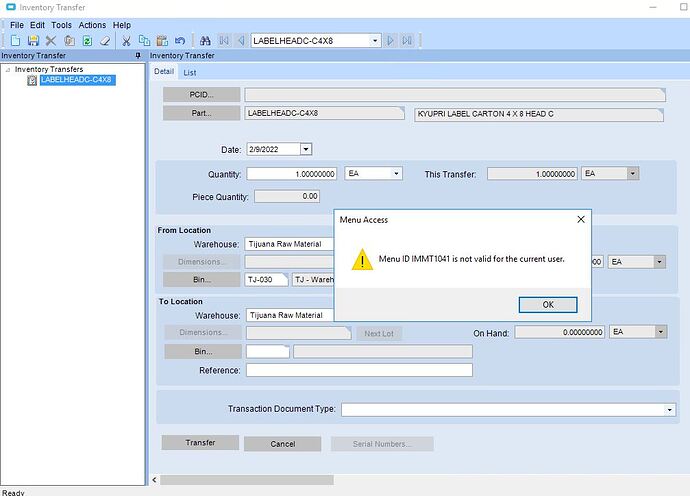The image size is (690, 496).
Task: Select LABELHEADC-C4X8 in the tree
Action: click(77, 80)
